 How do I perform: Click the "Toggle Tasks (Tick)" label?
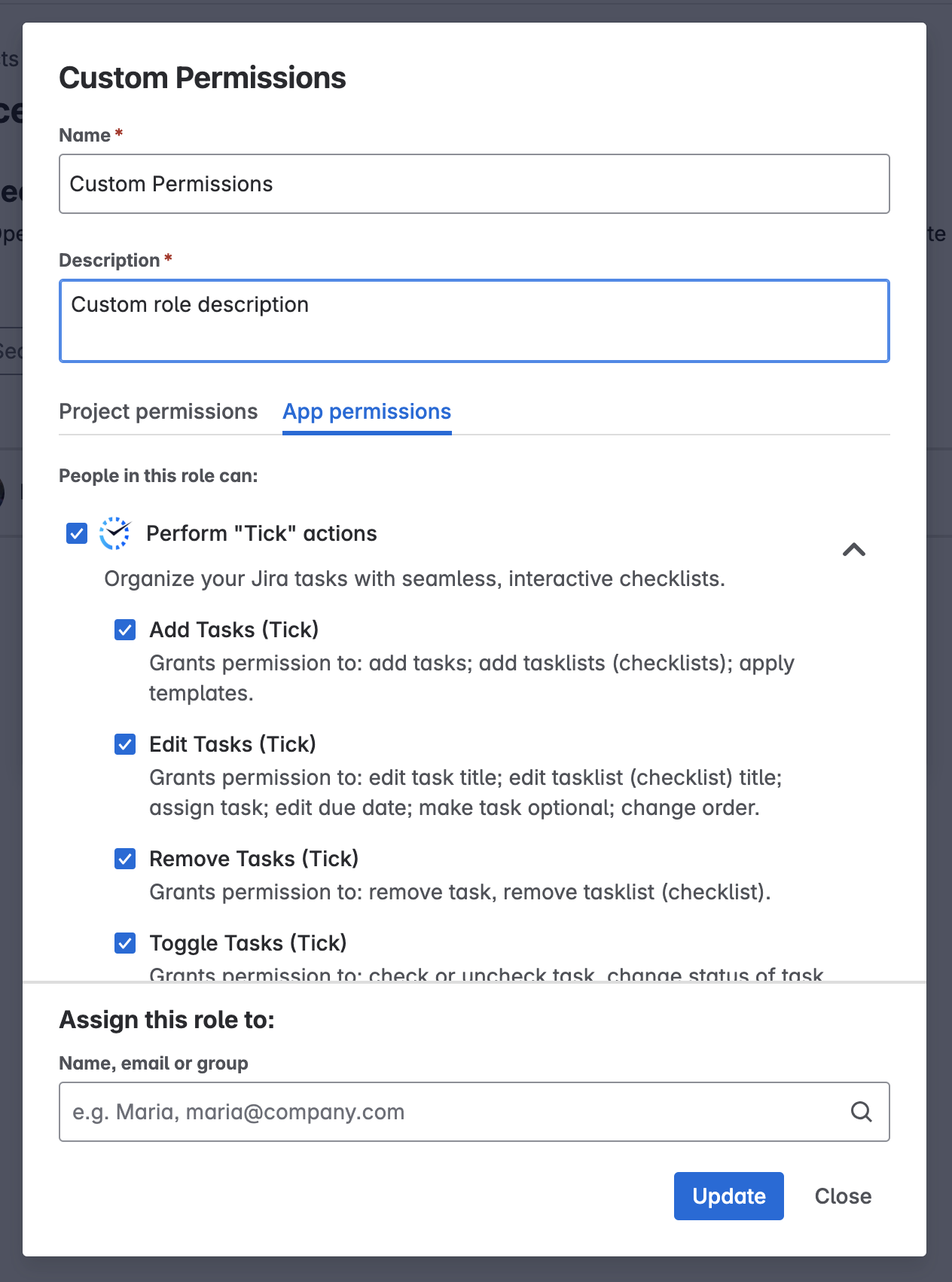coord(248,943)
